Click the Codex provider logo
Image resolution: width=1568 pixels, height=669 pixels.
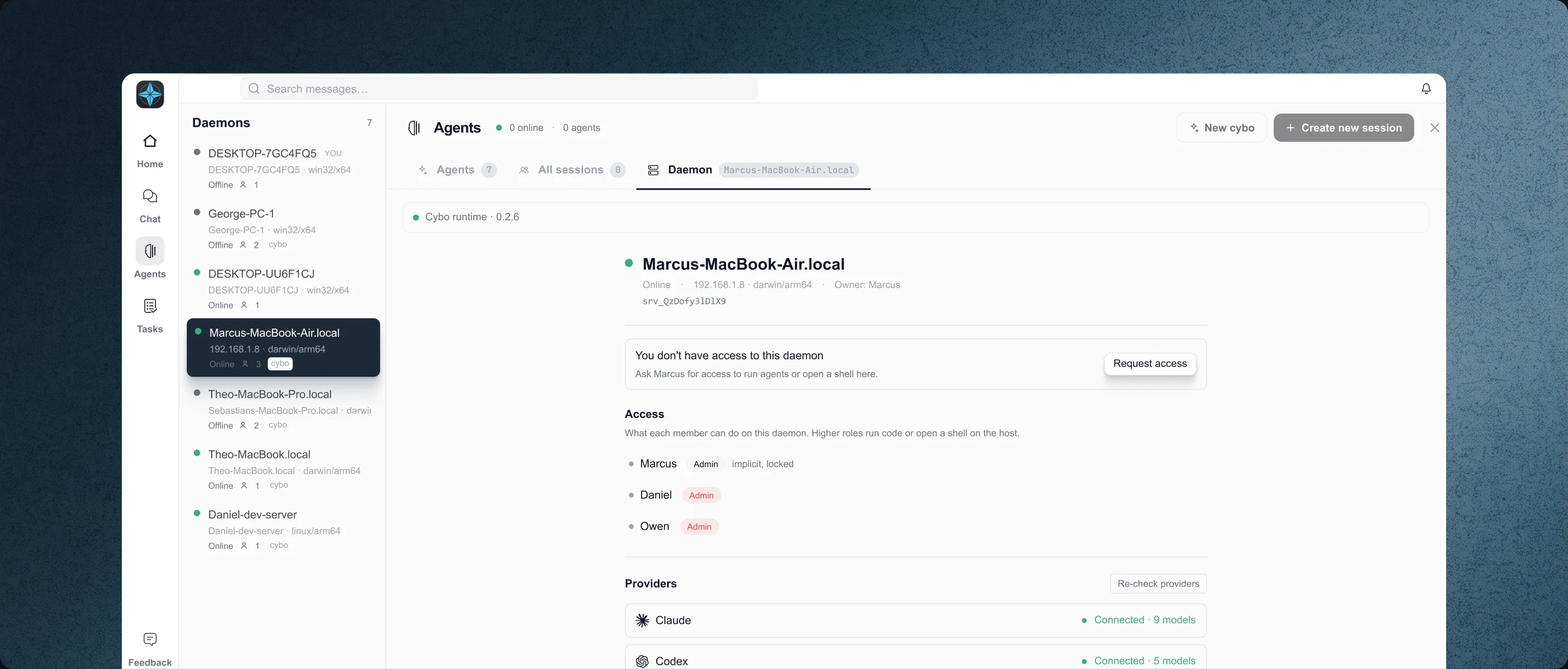(x=642, y=661)
